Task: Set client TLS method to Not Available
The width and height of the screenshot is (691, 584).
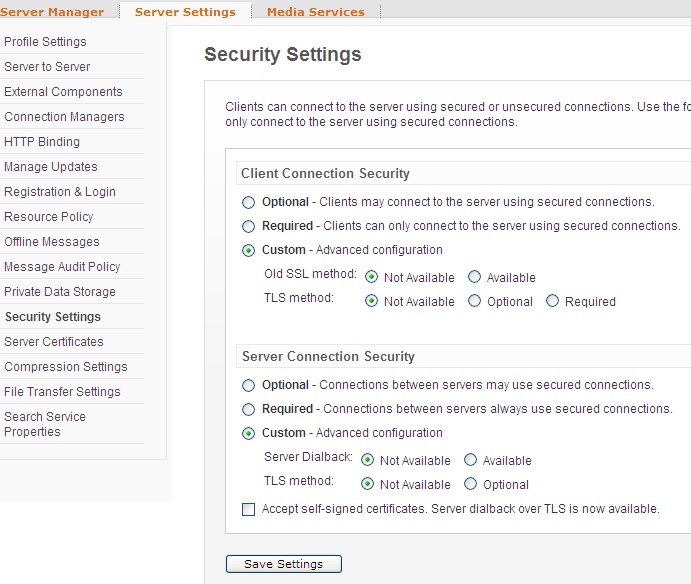Action: [x=372, y=301]
